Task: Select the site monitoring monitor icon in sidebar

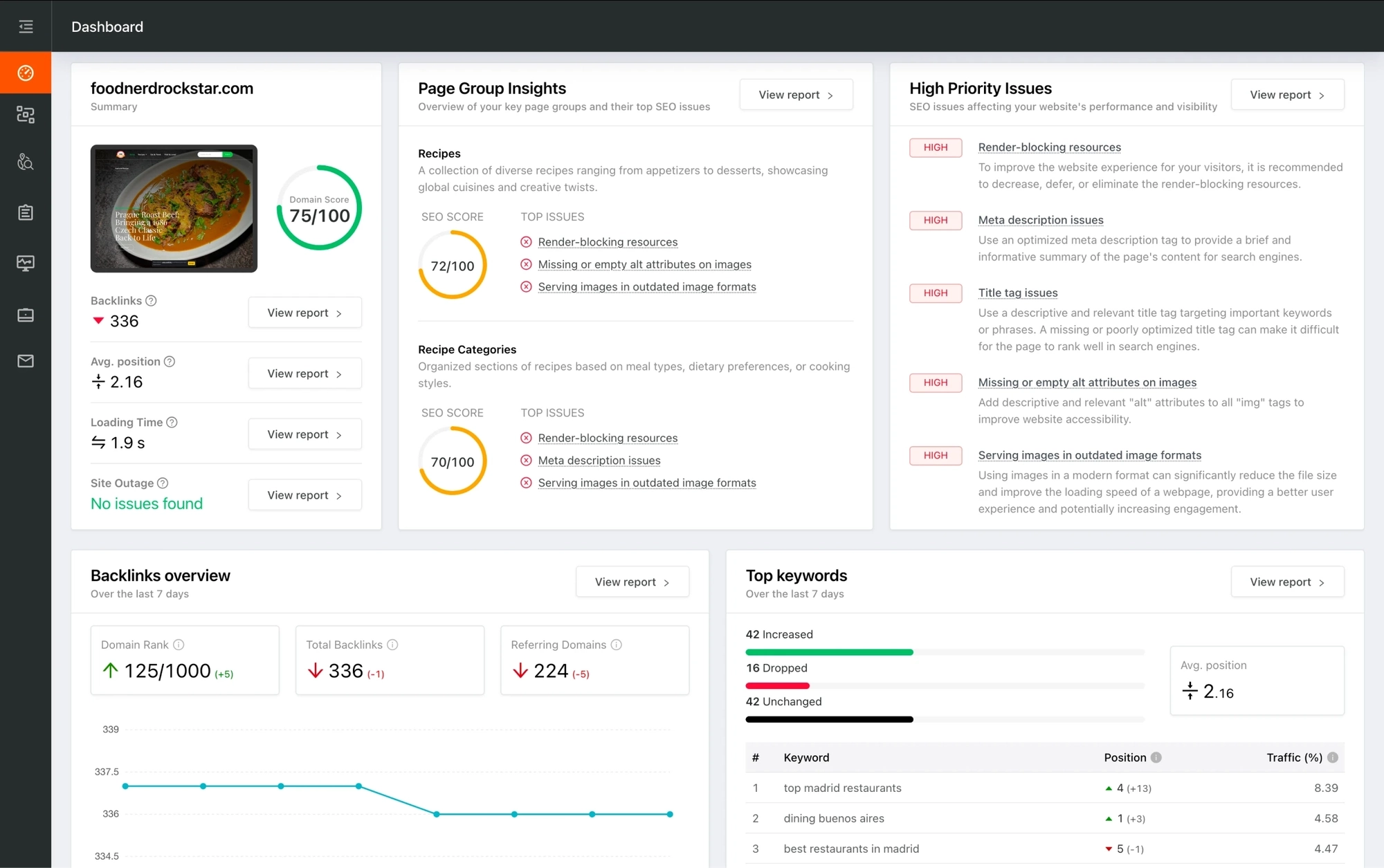Action: click(x=26, y=263)
